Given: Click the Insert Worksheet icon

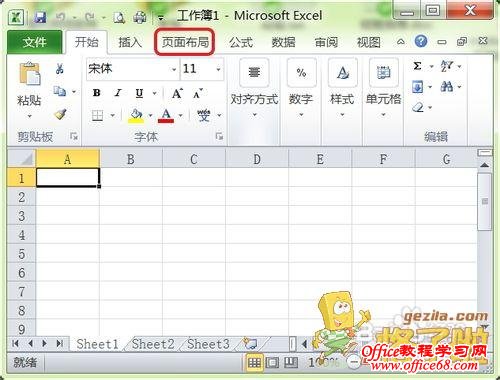Looking at the screenshot, I should (250, 343).
